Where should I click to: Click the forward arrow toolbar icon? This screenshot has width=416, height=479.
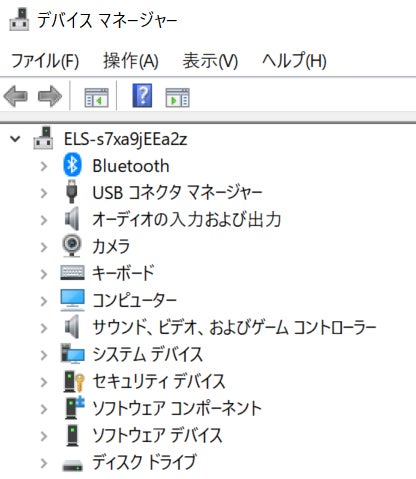click(x=50, y=96)
